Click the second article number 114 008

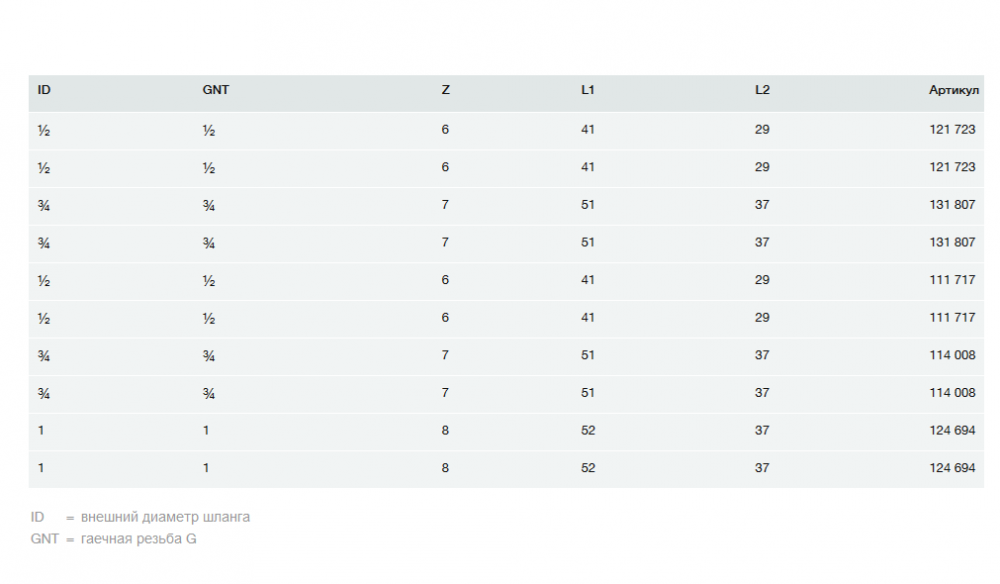pos(952,393)
